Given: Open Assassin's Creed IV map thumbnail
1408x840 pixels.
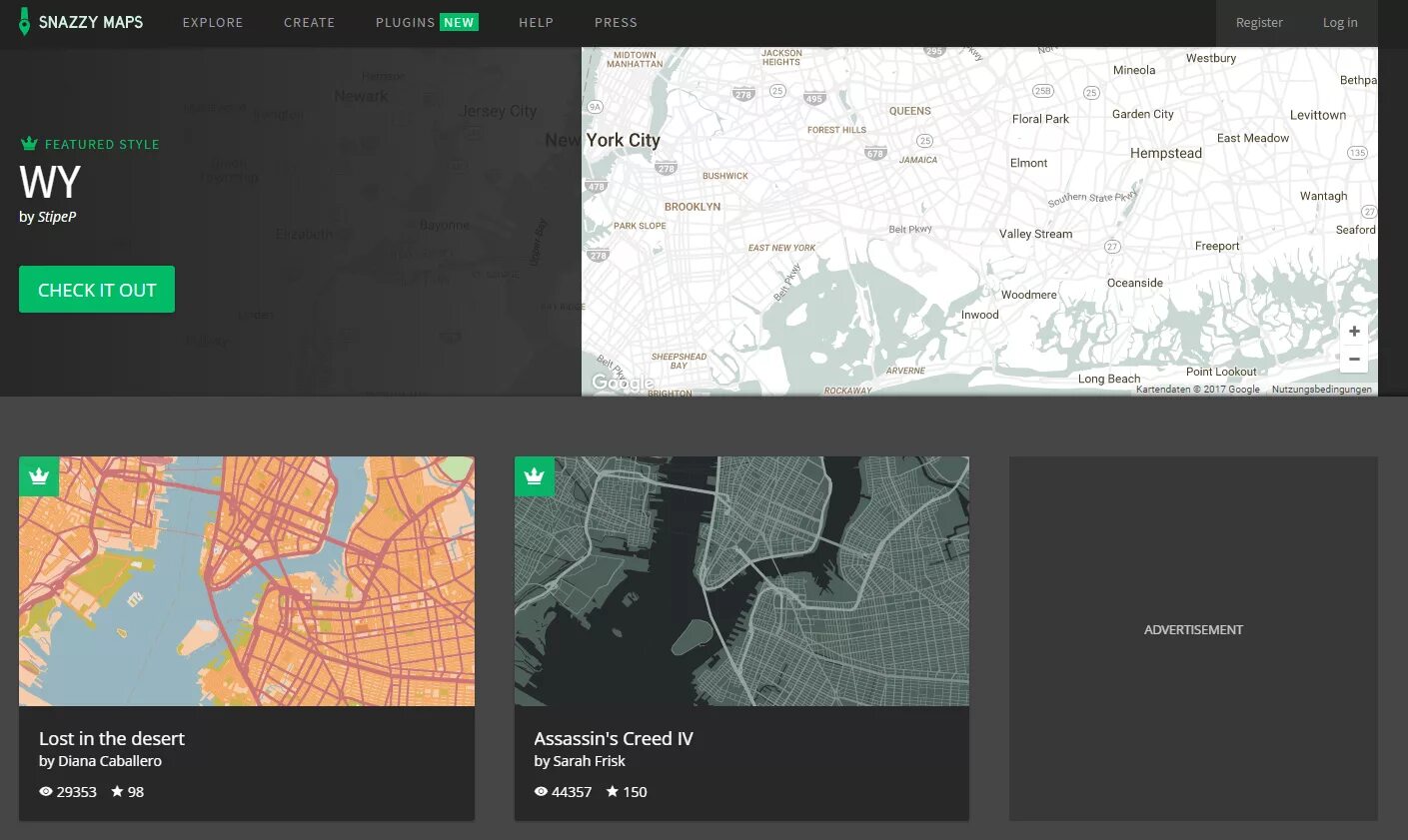Looking at the screenshot, I should (x=741, y=581).
